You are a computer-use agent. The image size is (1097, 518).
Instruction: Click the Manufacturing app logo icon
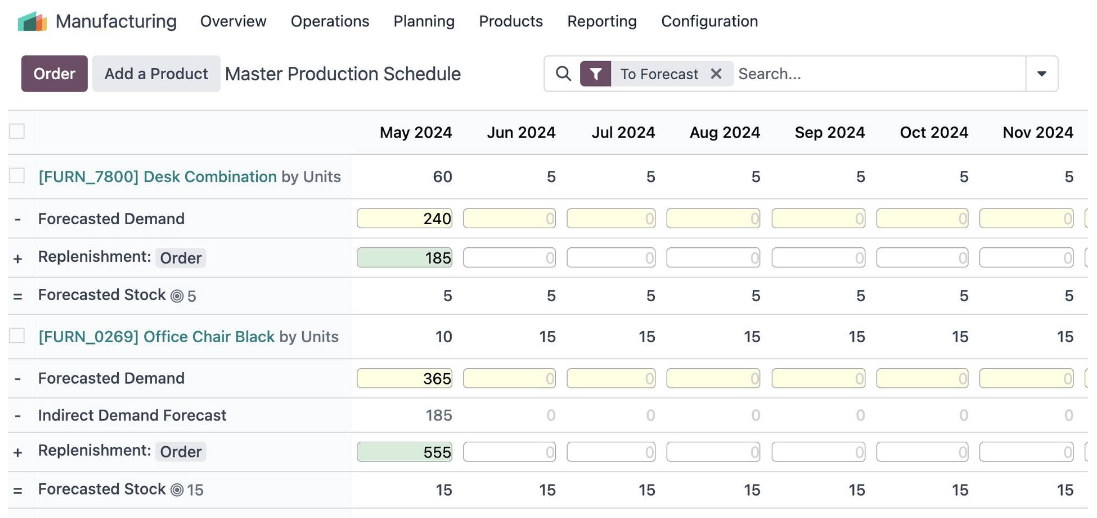32,22
